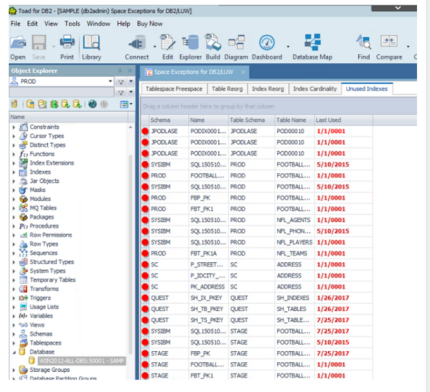
Task: Sort by the Last Used column header
Action: coord(343,120)
